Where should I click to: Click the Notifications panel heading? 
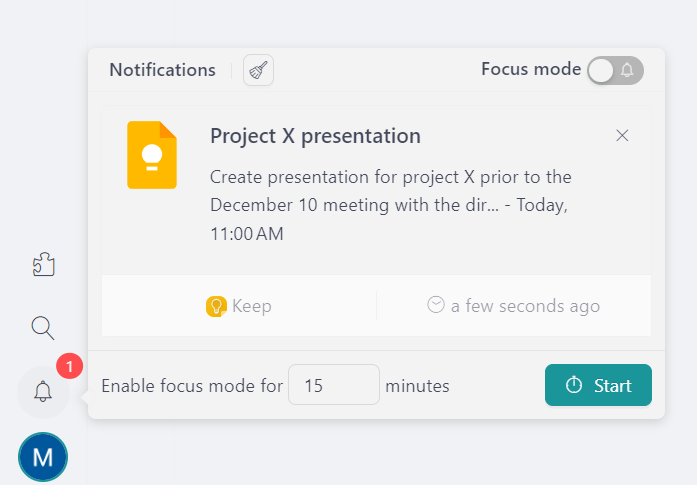tap(162, 70)
